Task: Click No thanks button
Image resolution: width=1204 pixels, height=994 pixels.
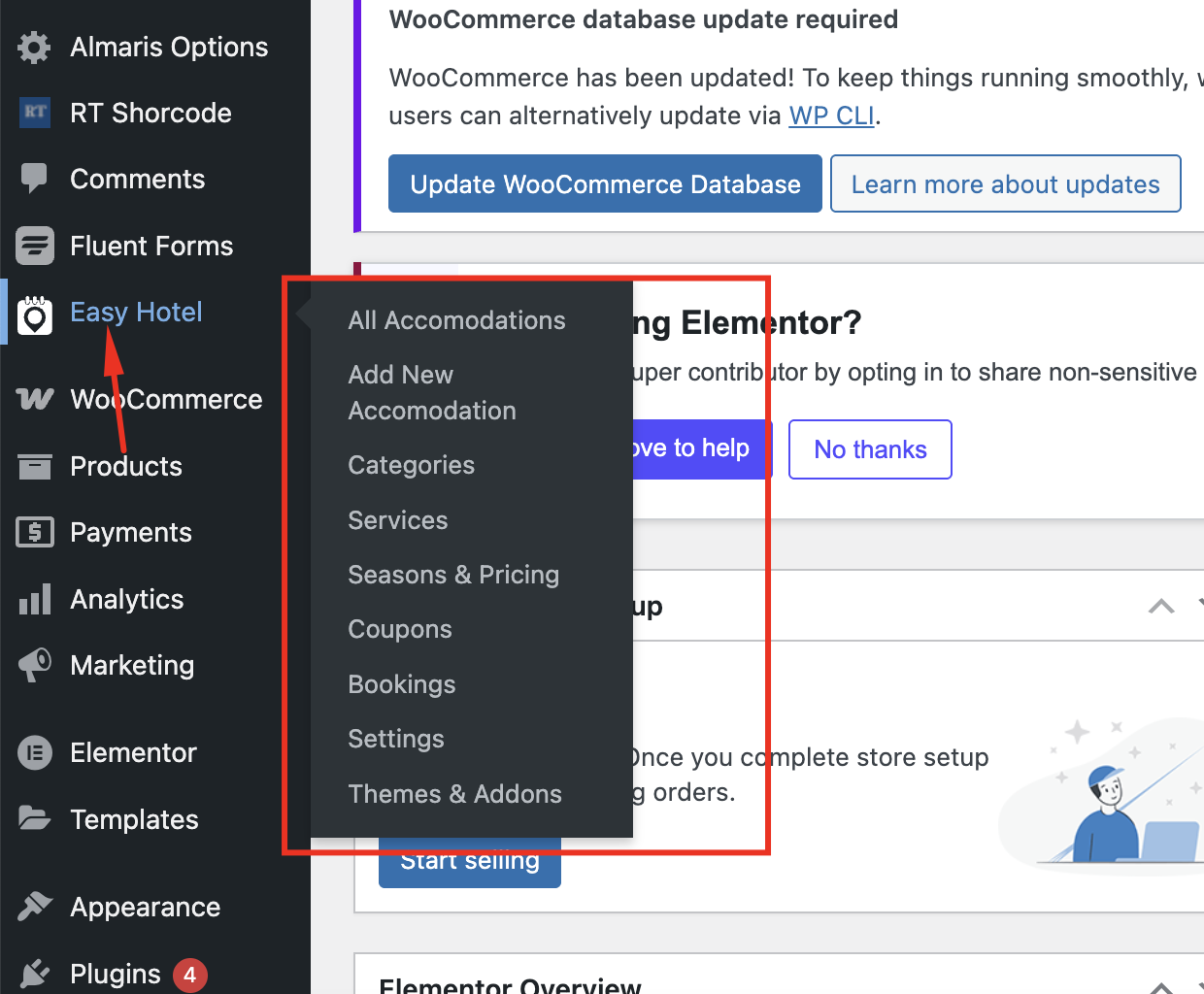Action: coord(870,449)
